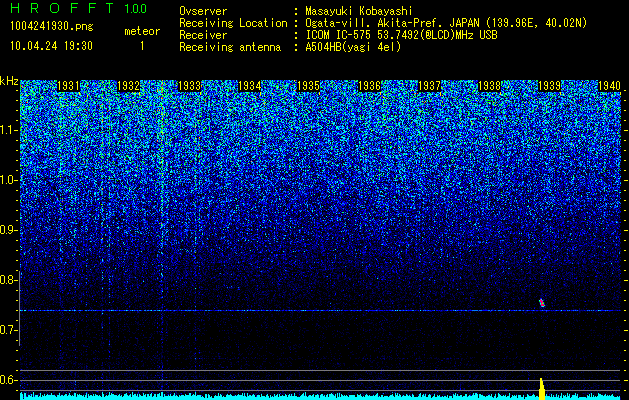The image size is (629, 400).
Task: Click the 1932 time marker
Action: click(x=128, y=86)
